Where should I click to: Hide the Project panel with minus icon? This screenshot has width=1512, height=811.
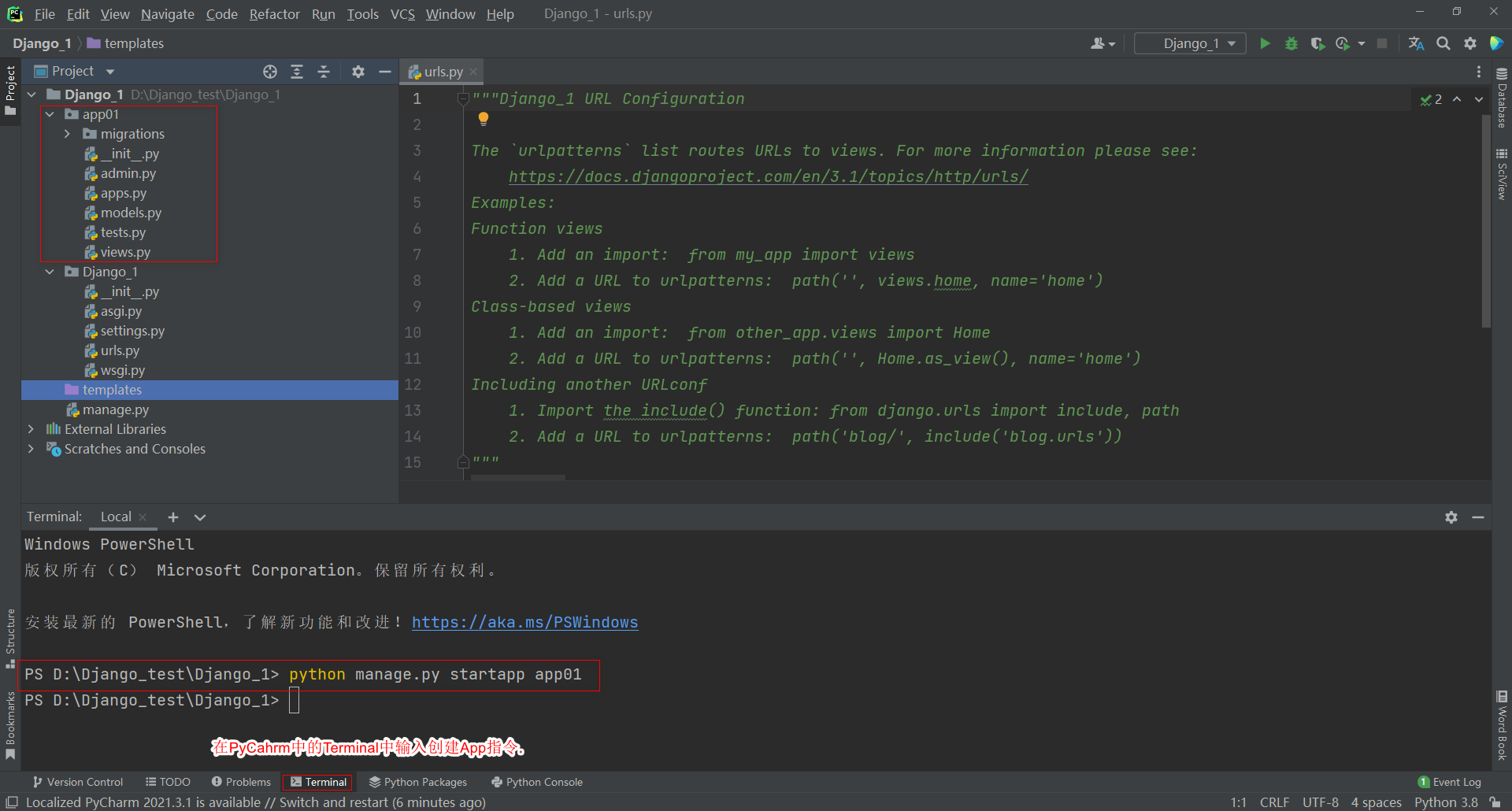[x=385, y=72]
